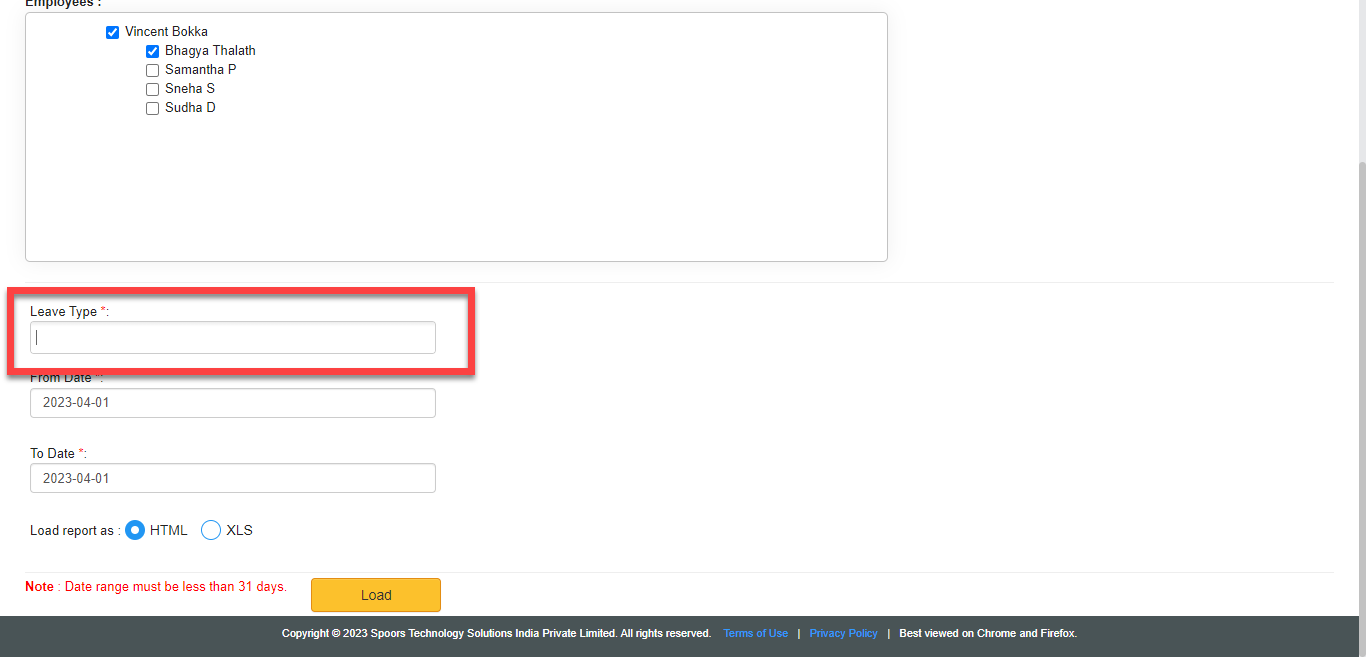Click the Bhagya Thalath name label
The image size is (1366, 657).
point(210,51)
